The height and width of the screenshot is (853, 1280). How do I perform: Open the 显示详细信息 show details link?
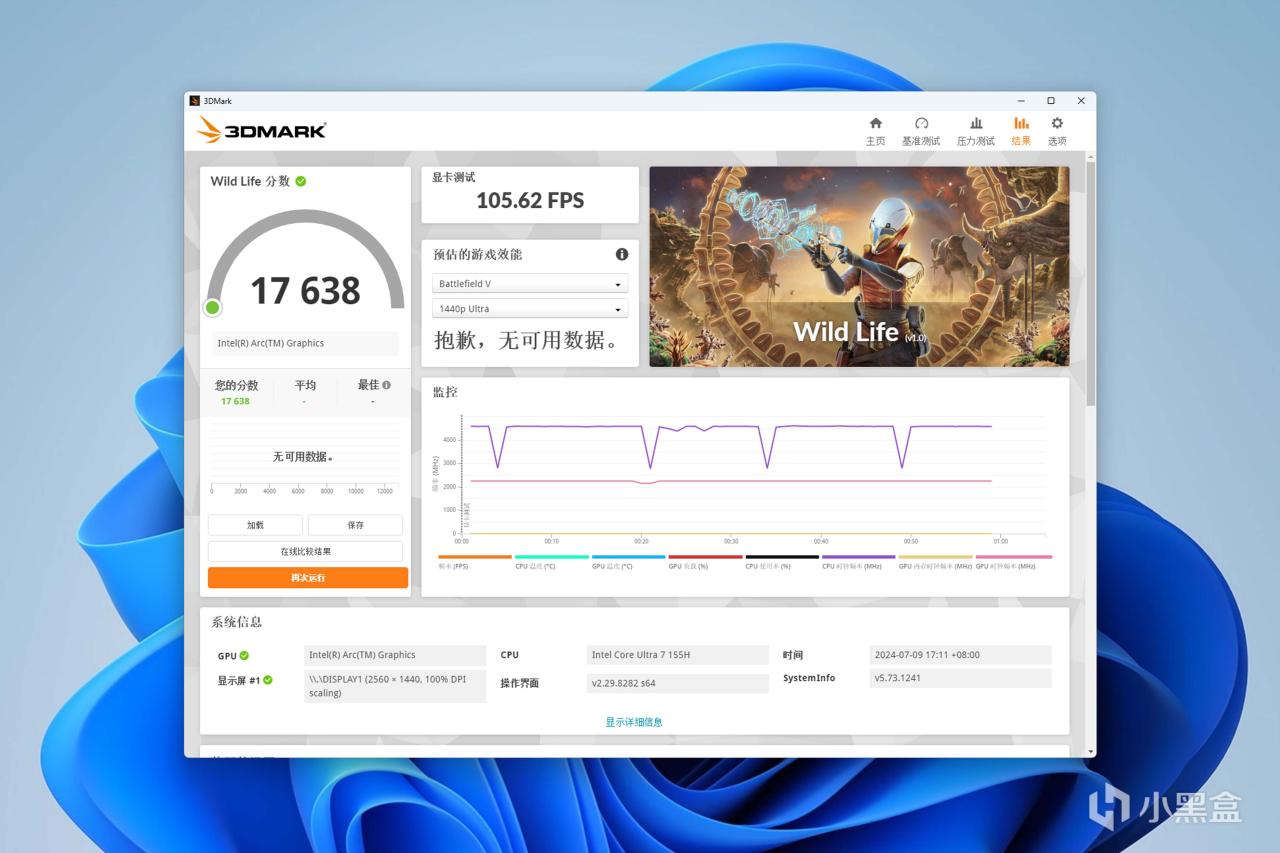[634, 722]
